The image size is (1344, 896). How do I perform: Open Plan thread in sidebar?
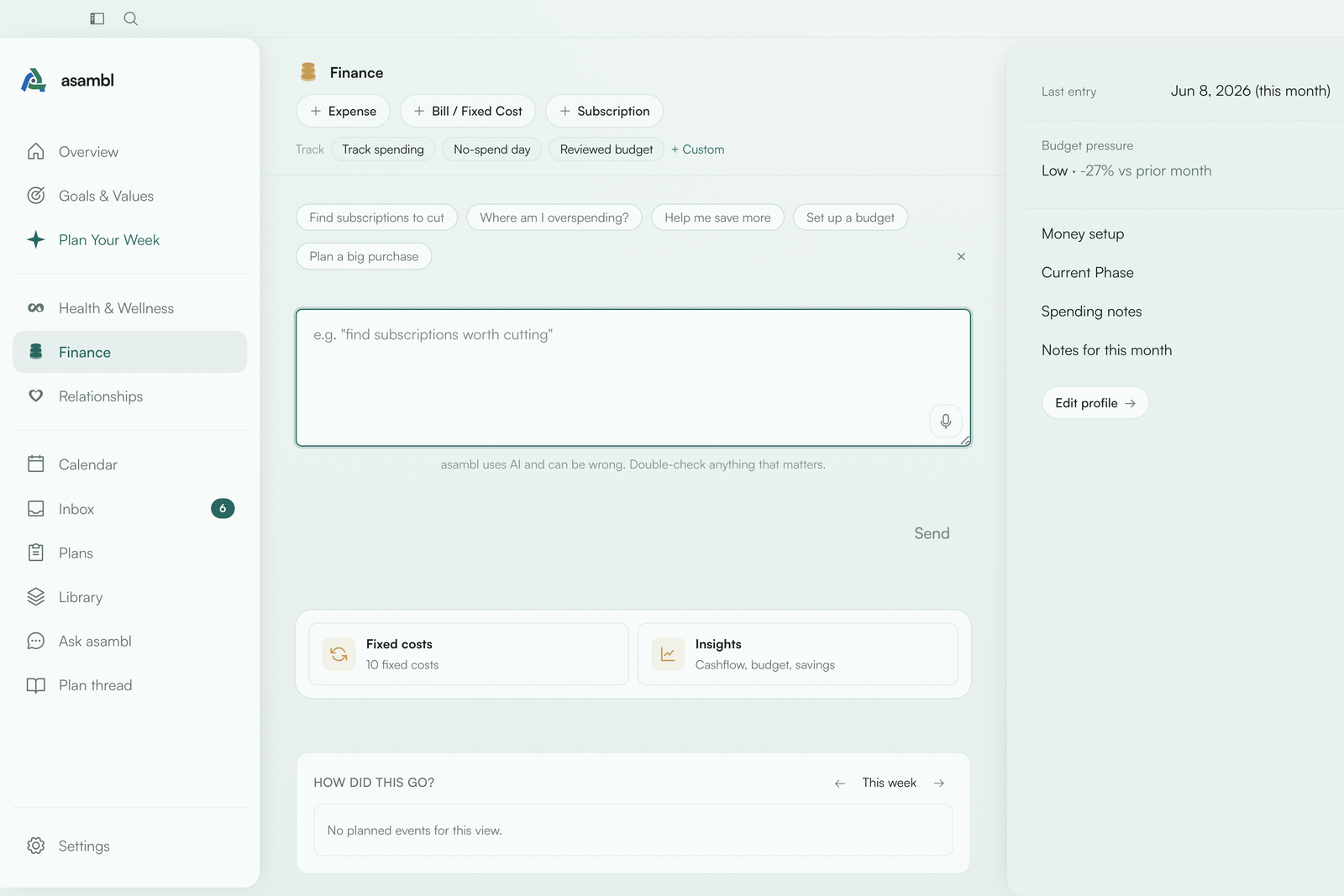click(130, 685)
